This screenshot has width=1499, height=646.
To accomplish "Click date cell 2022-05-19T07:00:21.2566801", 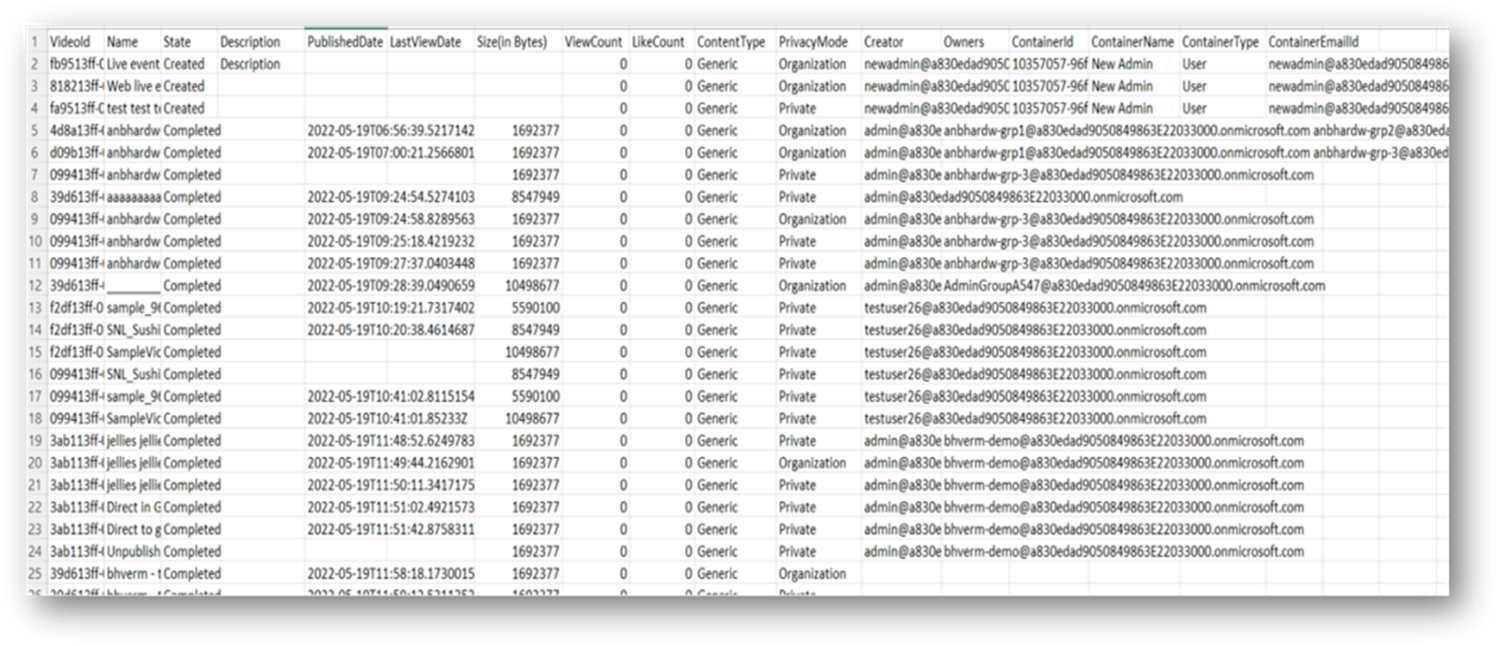I will click(390, 152).
